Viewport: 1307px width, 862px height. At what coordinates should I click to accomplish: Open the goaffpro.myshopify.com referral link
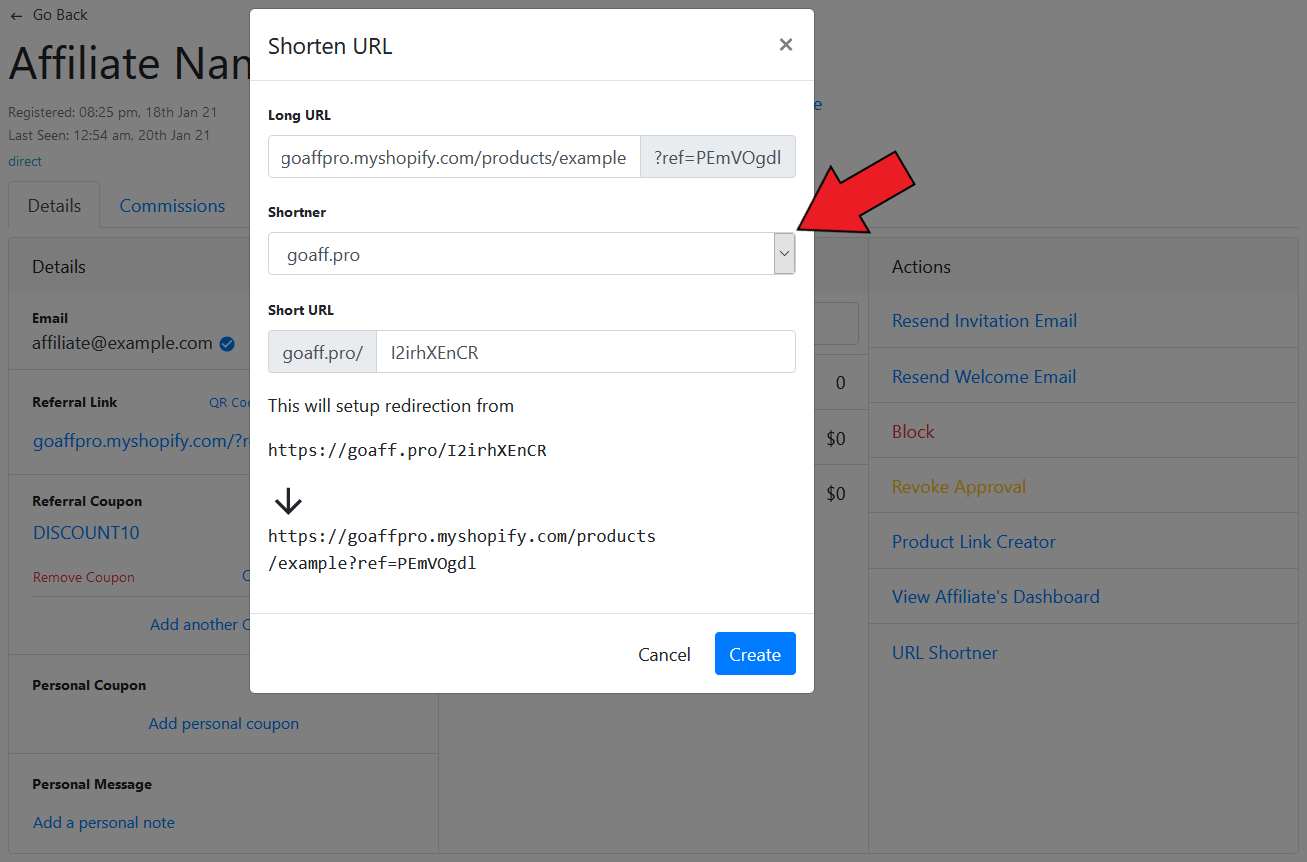pos(141,441)
